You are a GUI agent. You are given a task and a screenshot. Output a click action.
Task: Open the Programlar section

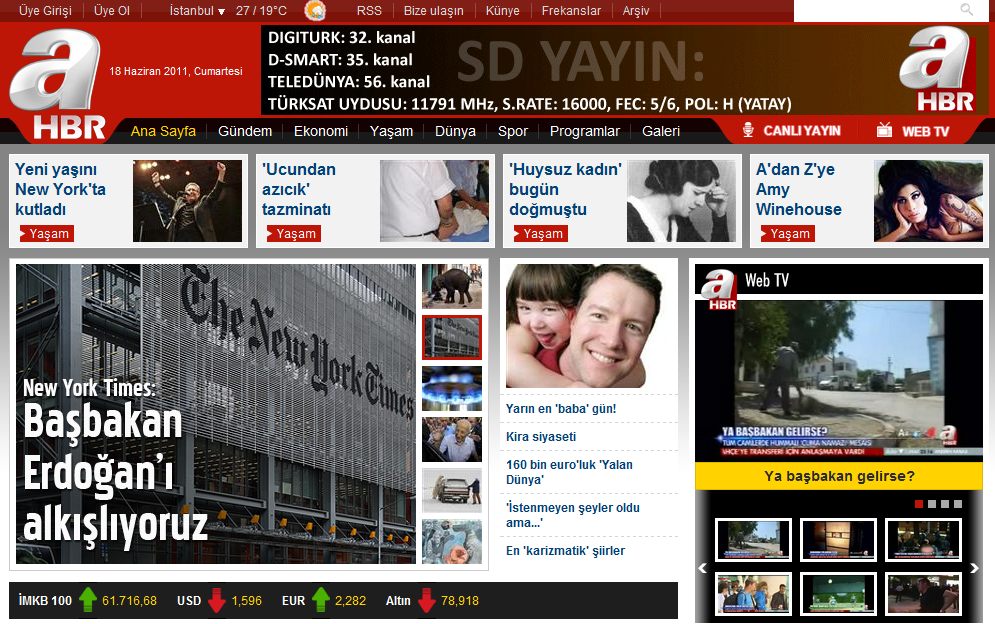tap(584, 131)
